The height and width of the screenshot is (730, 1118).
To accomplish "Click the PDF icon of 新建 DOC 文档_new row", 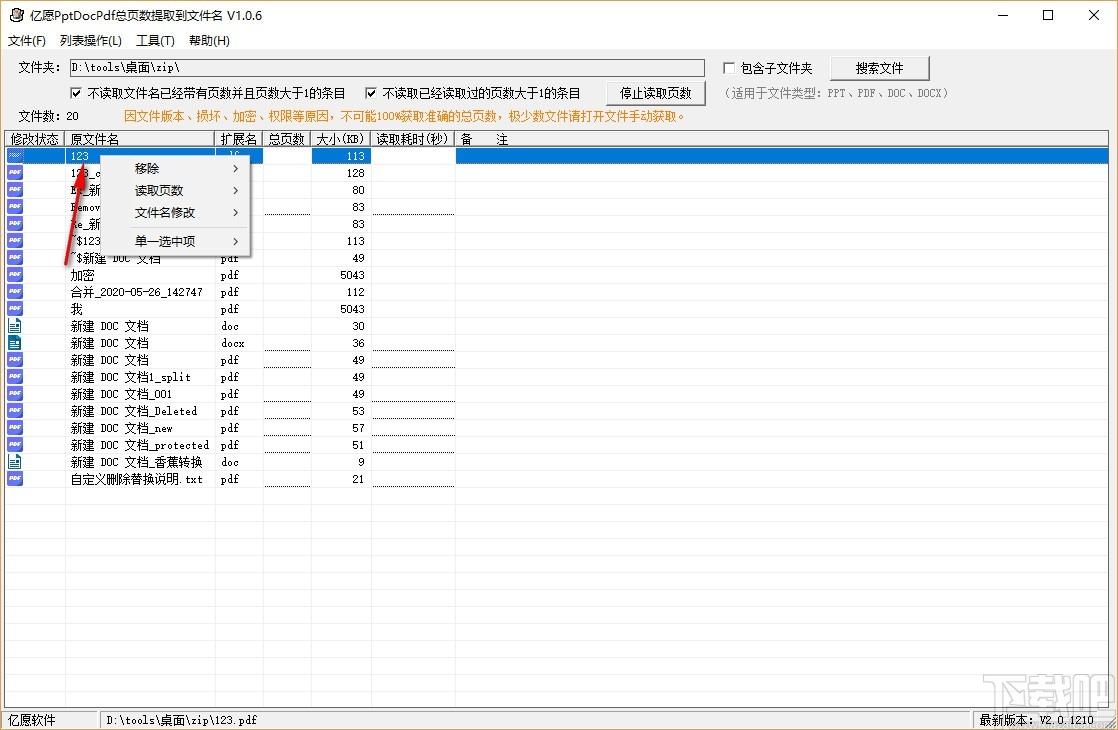I will point(15,428).
